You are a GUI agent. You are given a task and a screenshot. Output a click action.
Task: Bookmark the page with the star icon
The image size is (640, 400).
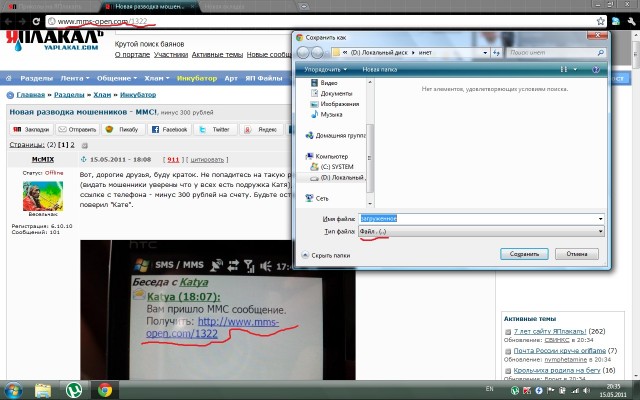tap(600, 21)
